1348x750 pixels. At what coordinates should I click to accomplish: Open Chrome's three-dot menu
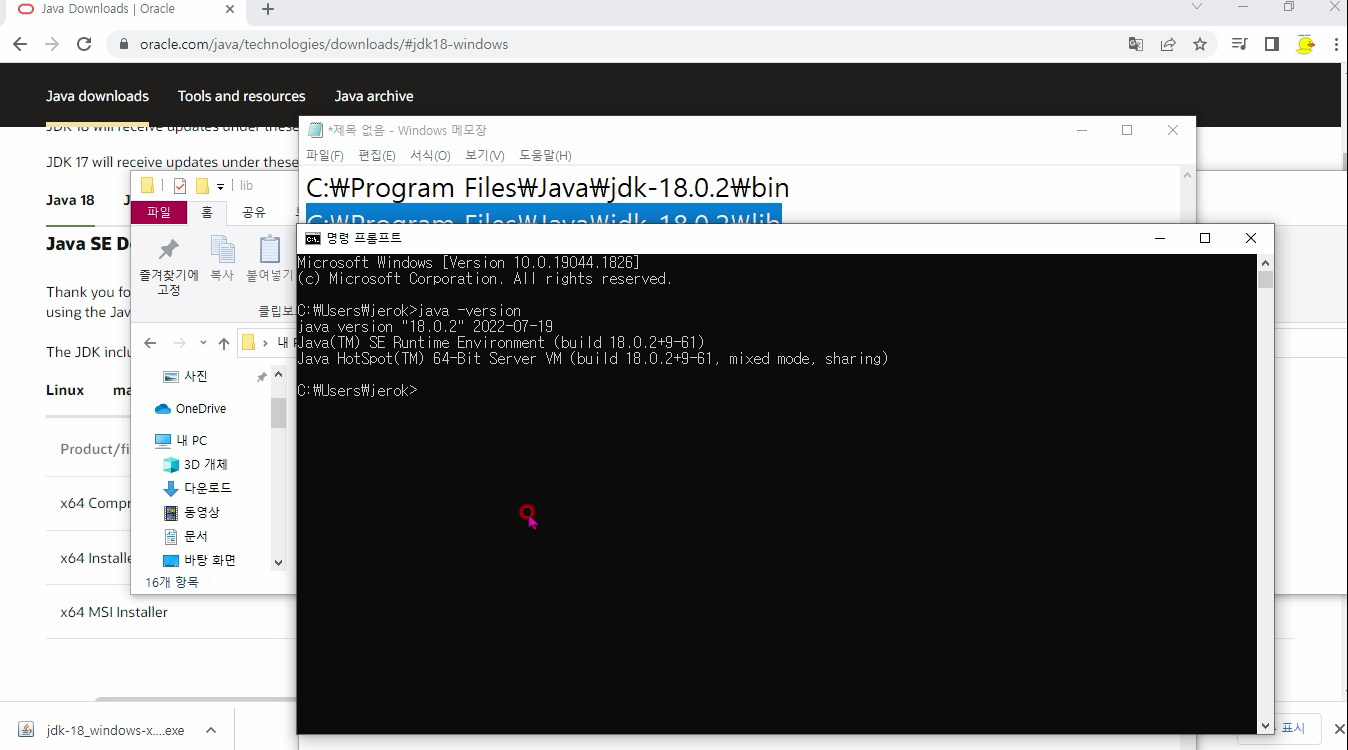1336,44
